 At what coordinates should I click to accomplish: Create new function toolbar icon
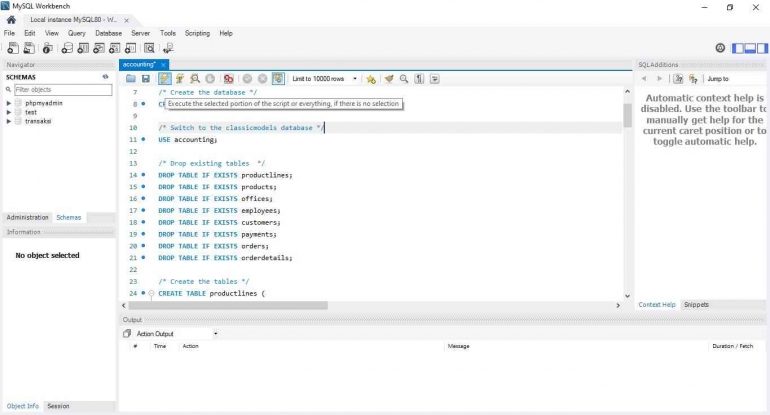tap(130, 48)
